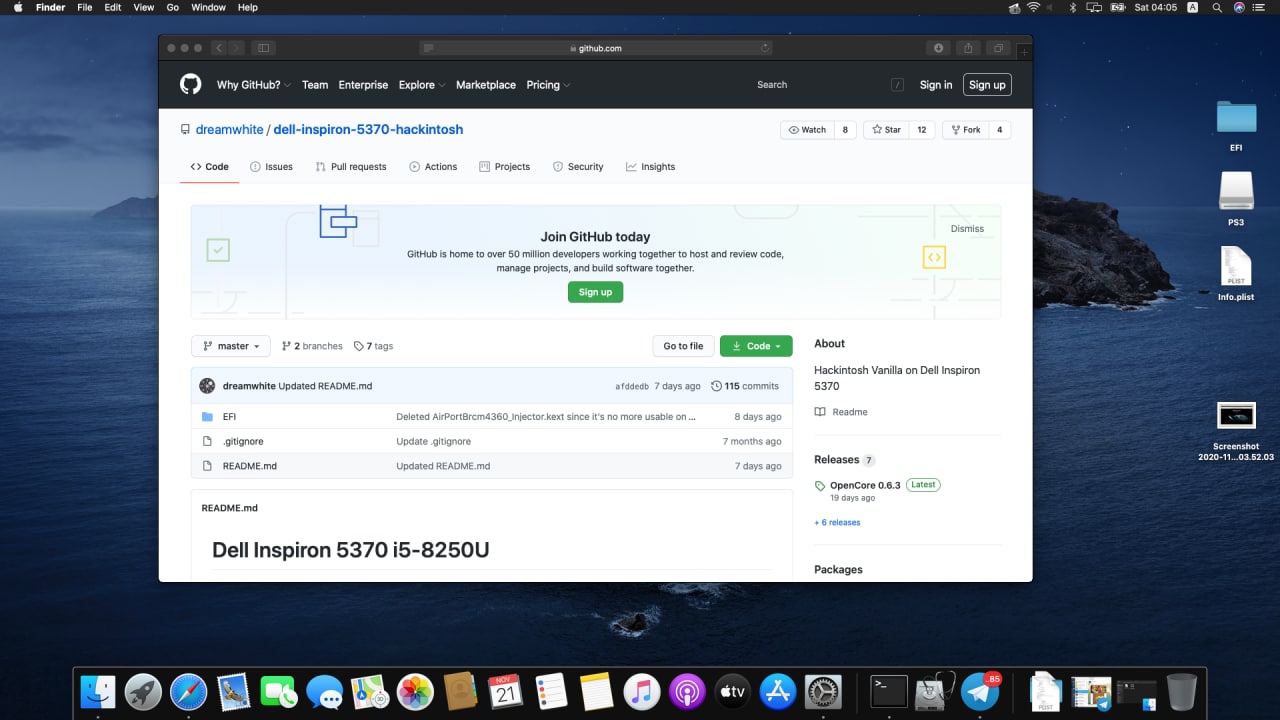Switch to the Issues tab
The image size is (1280, 720).
click(x=271, y=167)
